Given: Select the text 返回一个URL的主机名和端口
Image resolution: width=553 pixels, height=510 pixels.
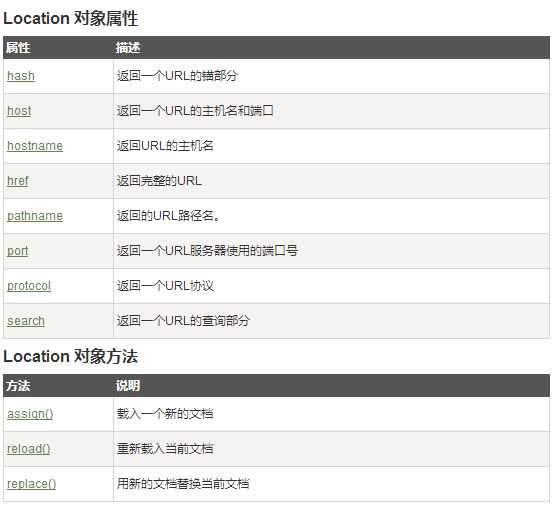Looking at the screenshot, I should pos(195,111).
